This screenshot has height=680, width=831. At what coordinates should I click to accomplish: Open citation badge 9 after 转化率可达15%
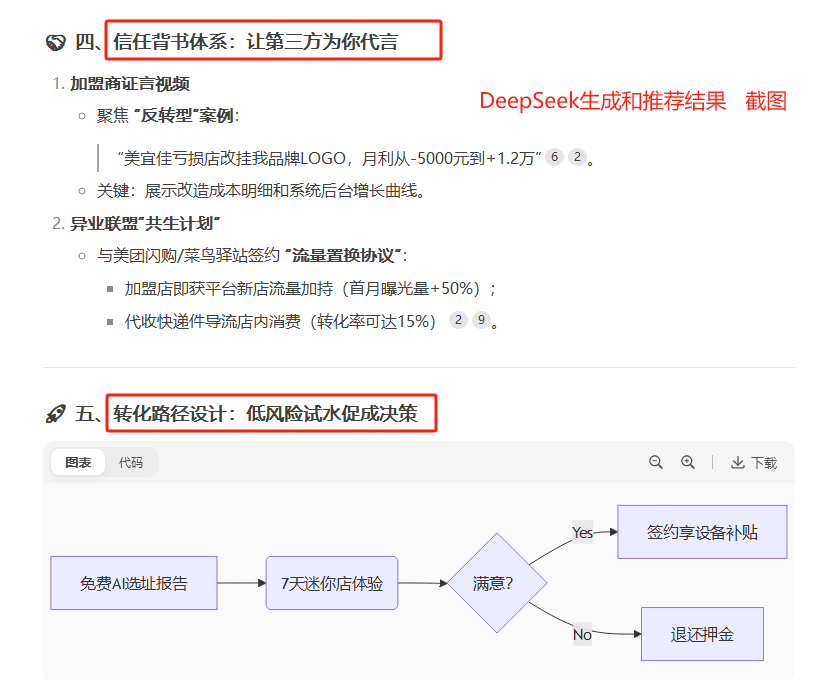tap(482, 320)
